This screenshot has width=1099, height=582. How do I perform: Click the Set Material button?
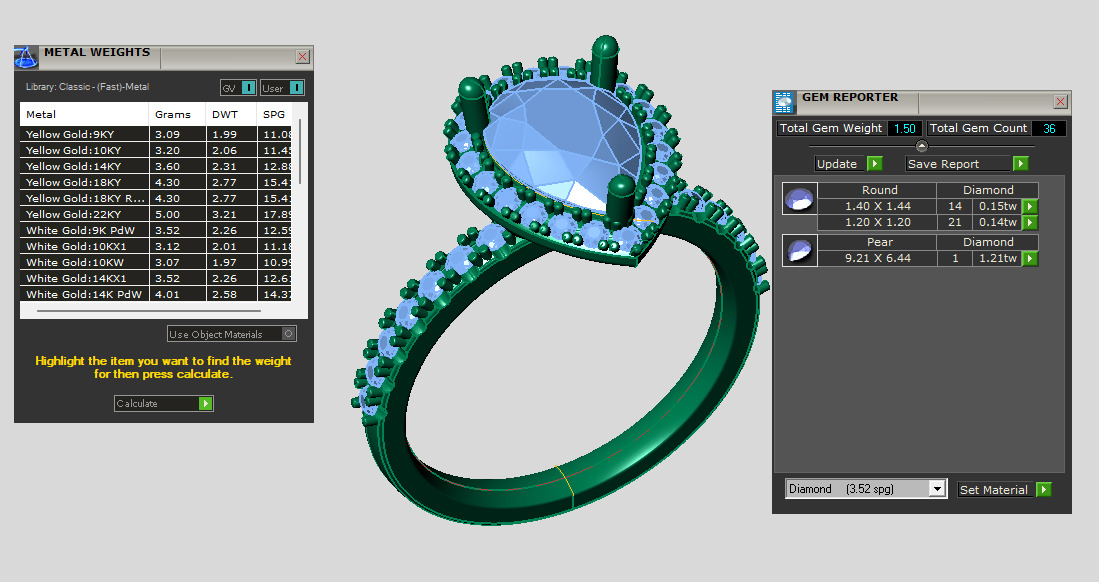[x=996, y=489]
